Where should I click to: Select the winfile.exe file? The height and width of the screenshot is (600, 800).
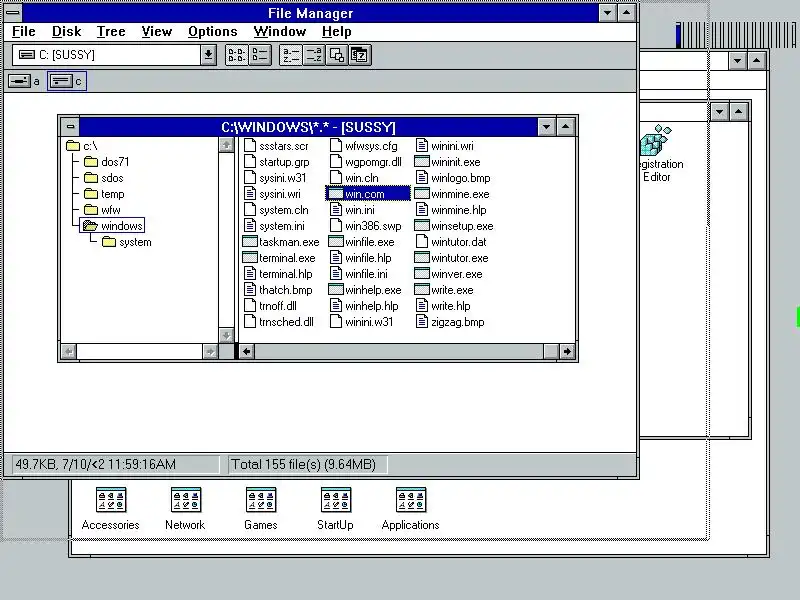(x=362, y=242)
